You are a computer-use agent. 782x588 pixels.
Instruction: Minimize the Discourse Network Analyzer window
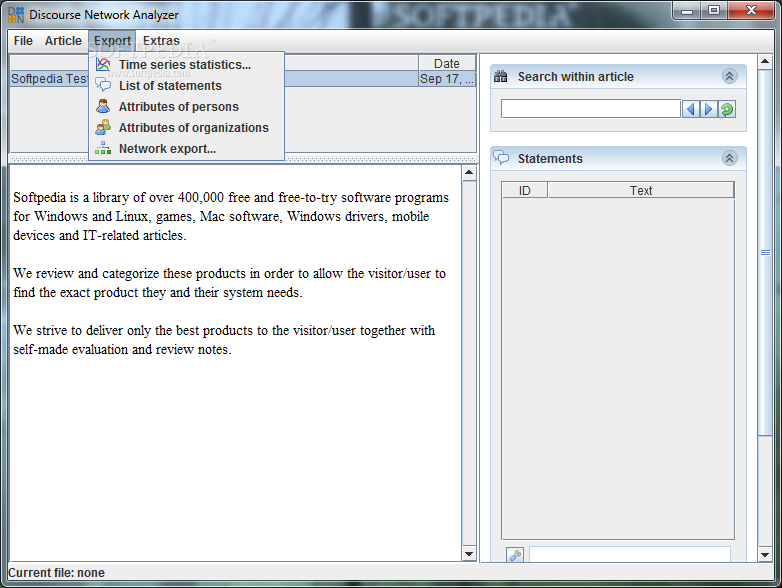[x=687, y=10]
